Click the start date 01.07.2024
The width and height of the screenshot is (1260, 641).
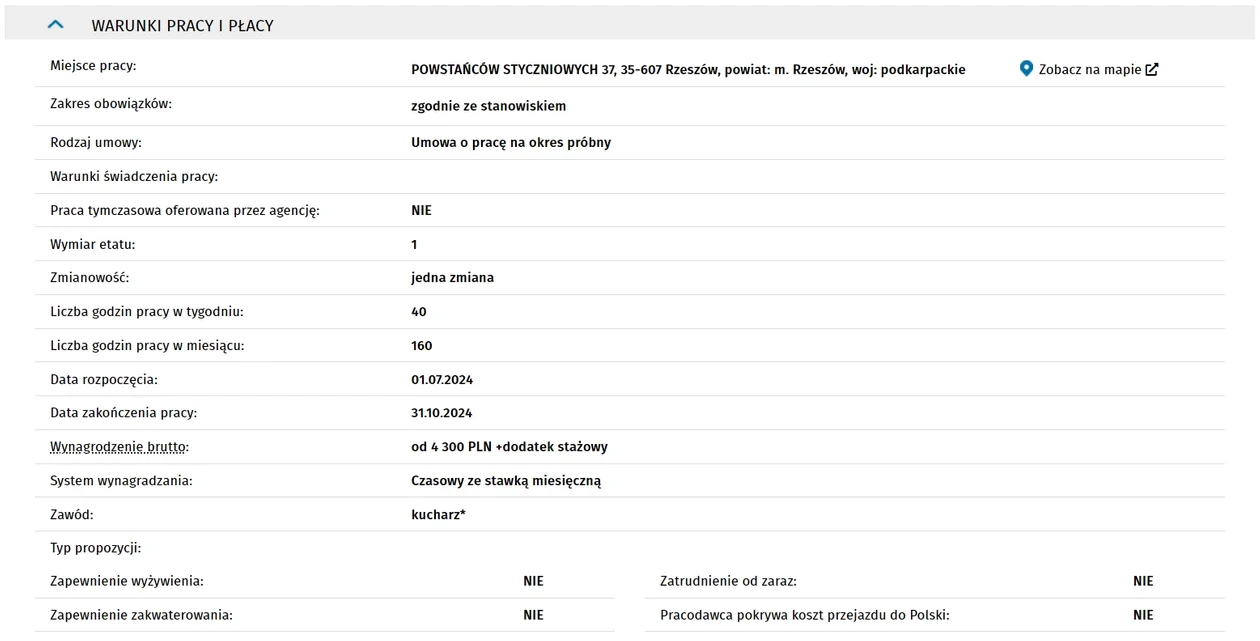(442, 380)
